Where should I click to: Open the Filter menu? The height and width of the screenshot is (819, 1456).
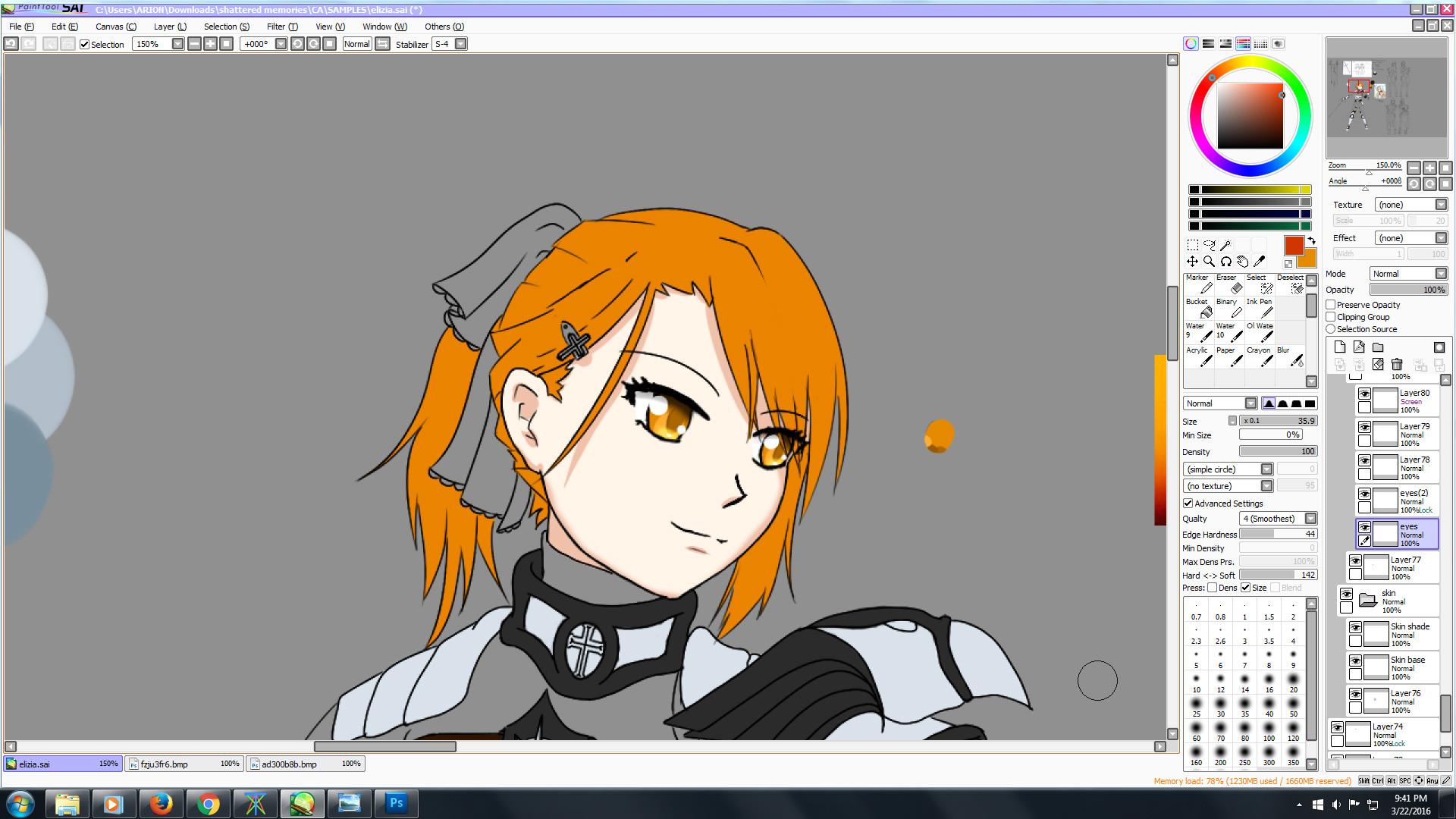[x=281, y=27]
